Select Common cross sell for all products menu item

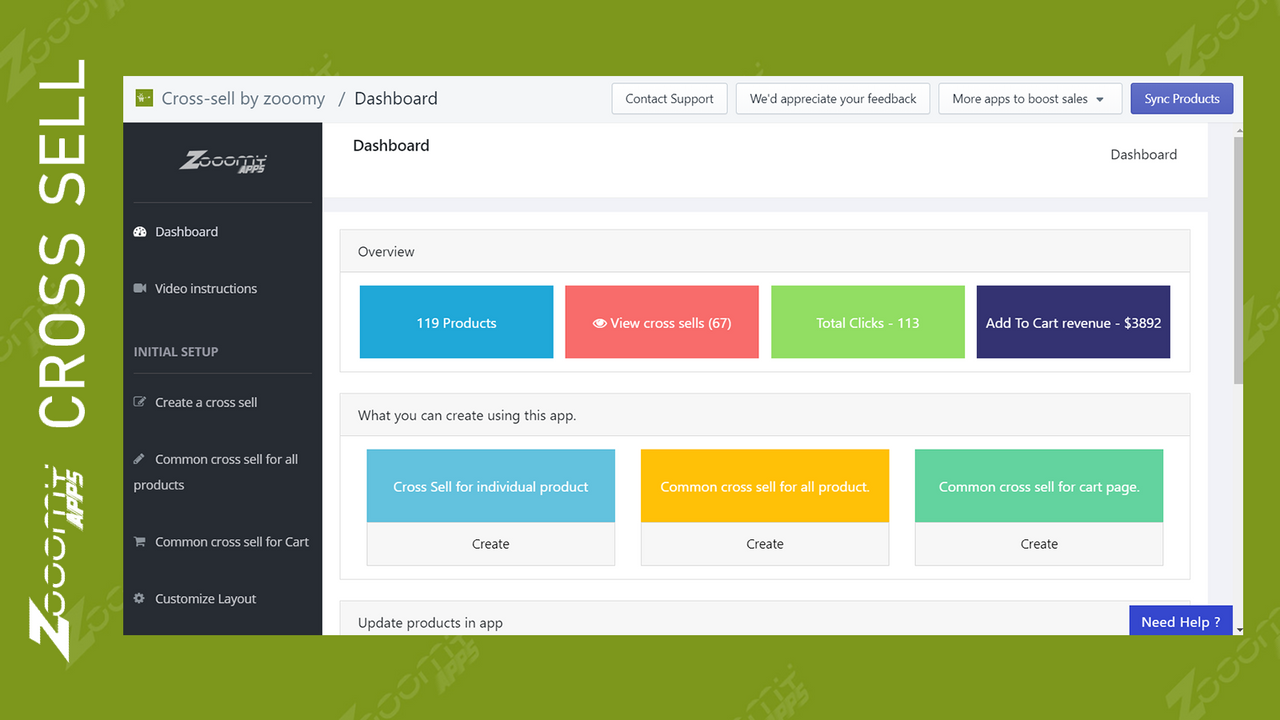point(216,472)
